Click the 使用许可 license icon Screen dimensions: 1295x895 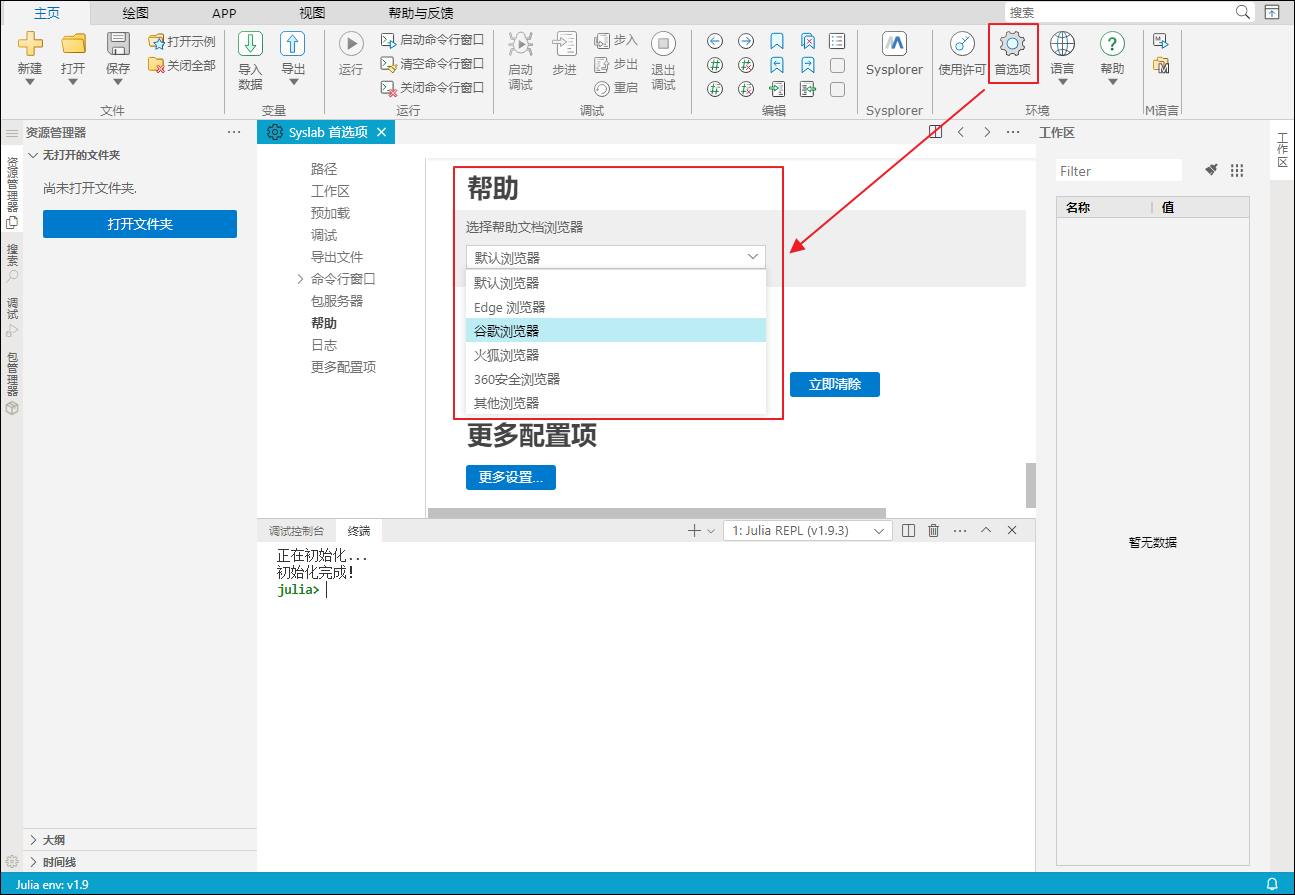pyautogui.click(x=962, y=45)
